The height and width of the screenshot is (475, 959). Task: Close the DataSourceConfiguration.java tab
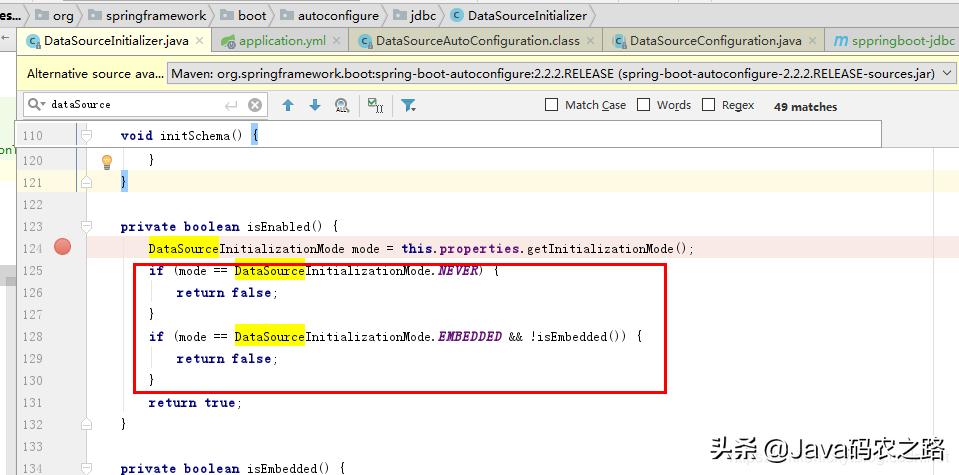coord(812,41)
